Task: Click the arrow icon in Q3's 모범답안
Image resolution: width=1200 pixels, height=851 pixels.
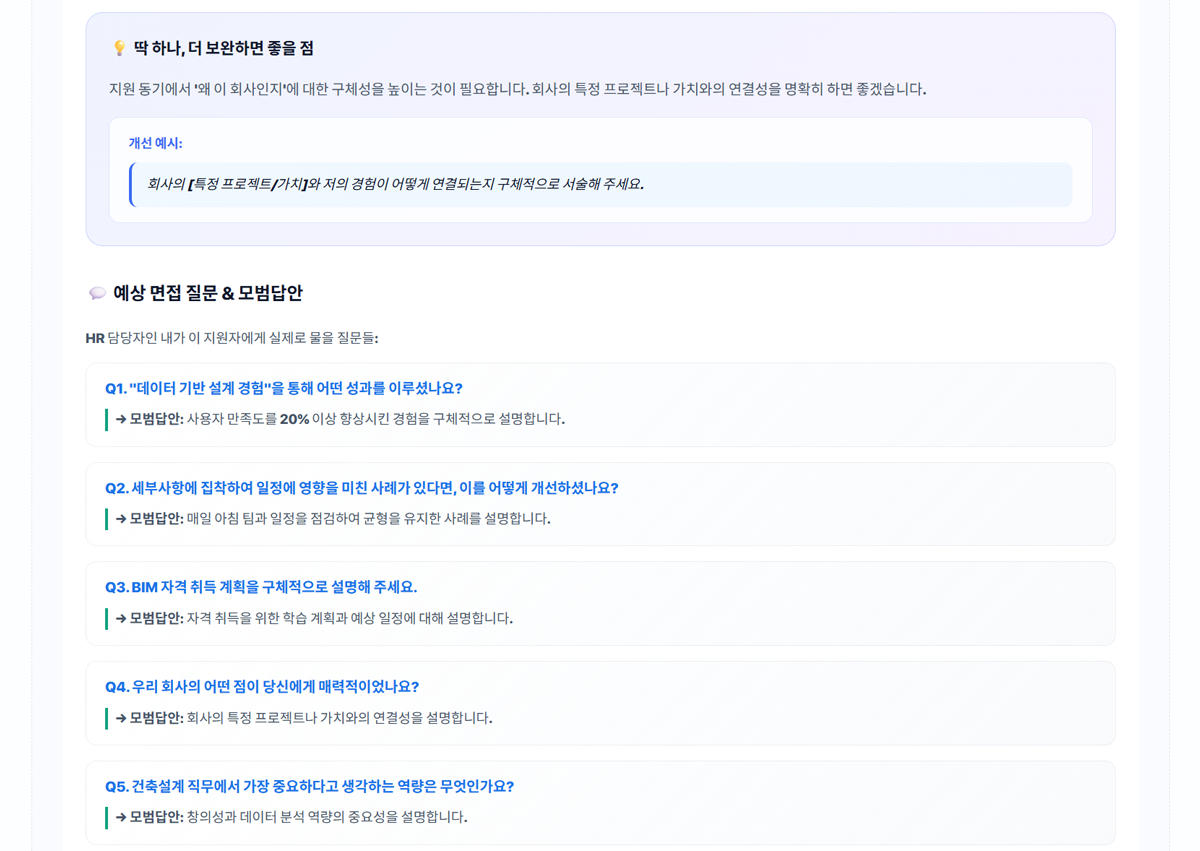Action: (120, 618)
